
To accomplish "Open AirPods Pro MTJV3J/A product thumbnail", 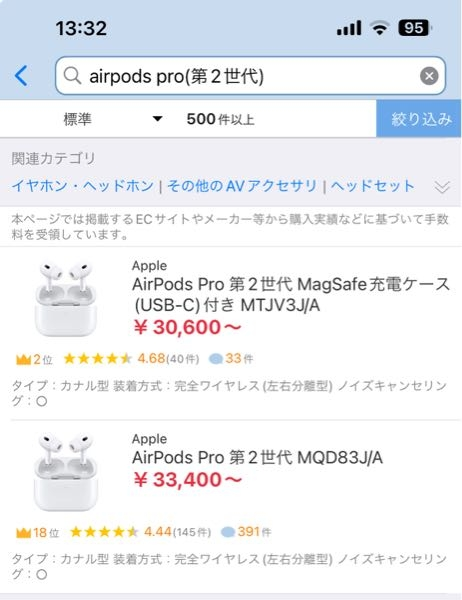I will (65, 299).
